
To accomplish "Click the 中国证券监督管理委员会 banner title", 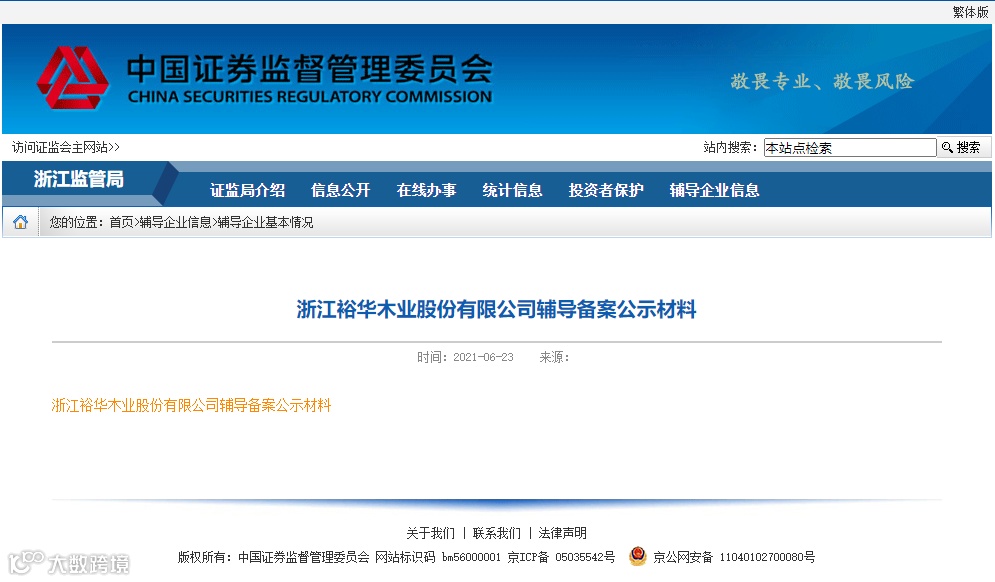I will click(310, 69).
